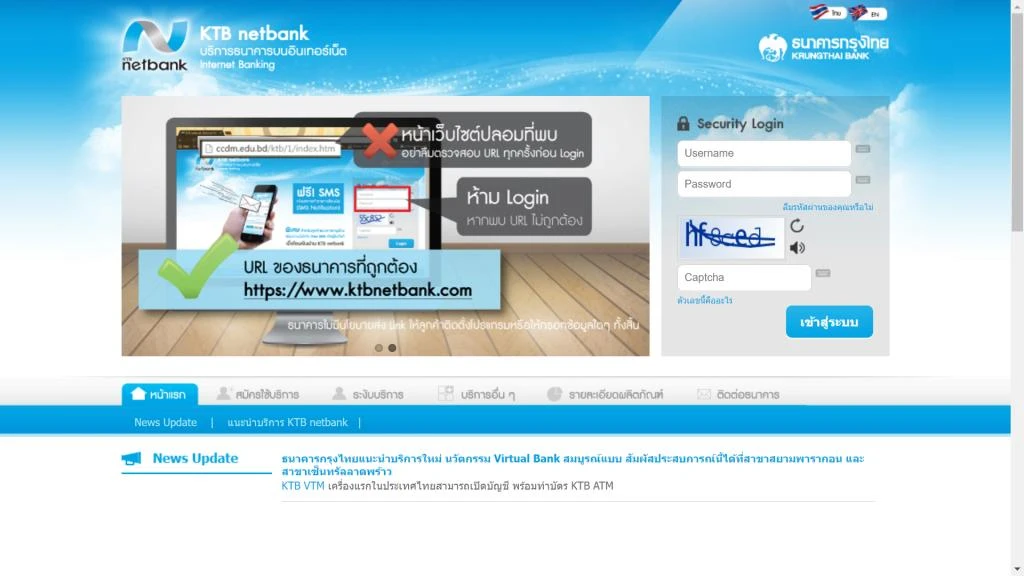The width and height of the screenshot is (1024, 576).
Task: Open the Virtual Bank news headline
Action: [x=573, y=465]
